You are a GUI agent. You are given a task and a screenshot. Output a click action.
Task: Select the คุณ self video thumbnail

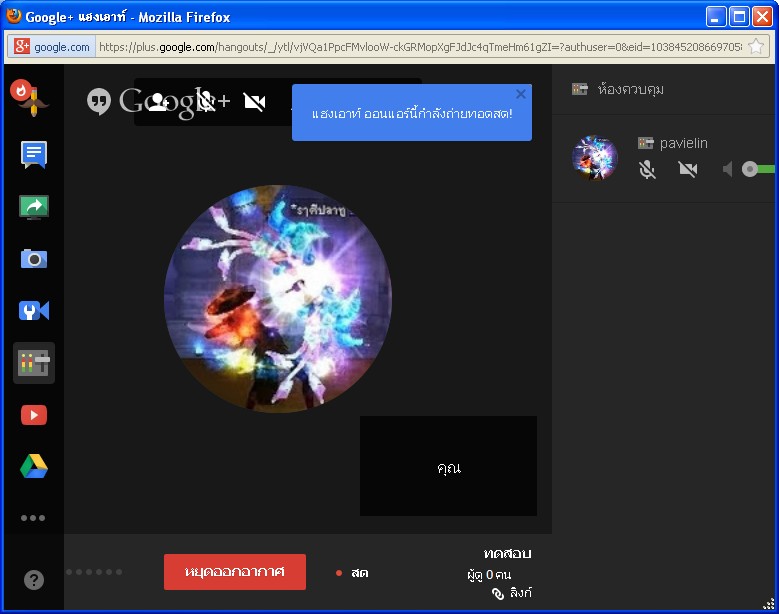[x=448, y=466]
